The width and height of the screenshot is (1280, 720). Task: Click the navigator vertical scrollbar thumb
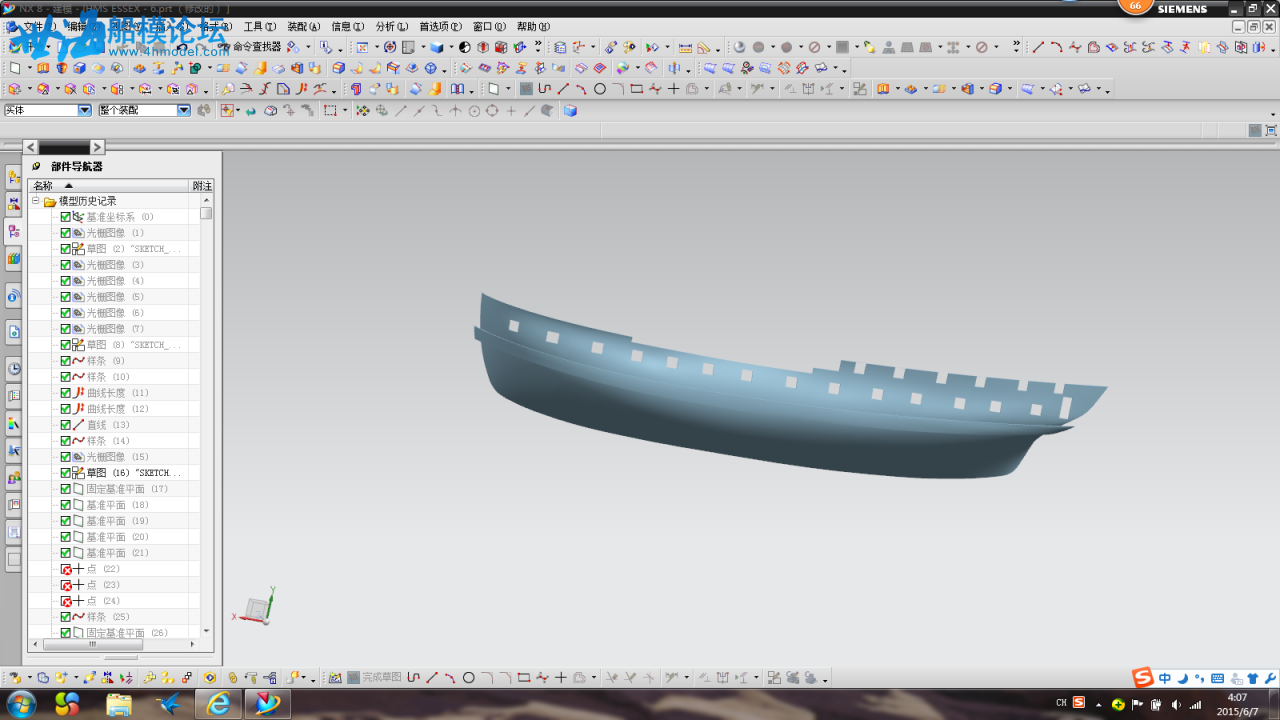206,213
